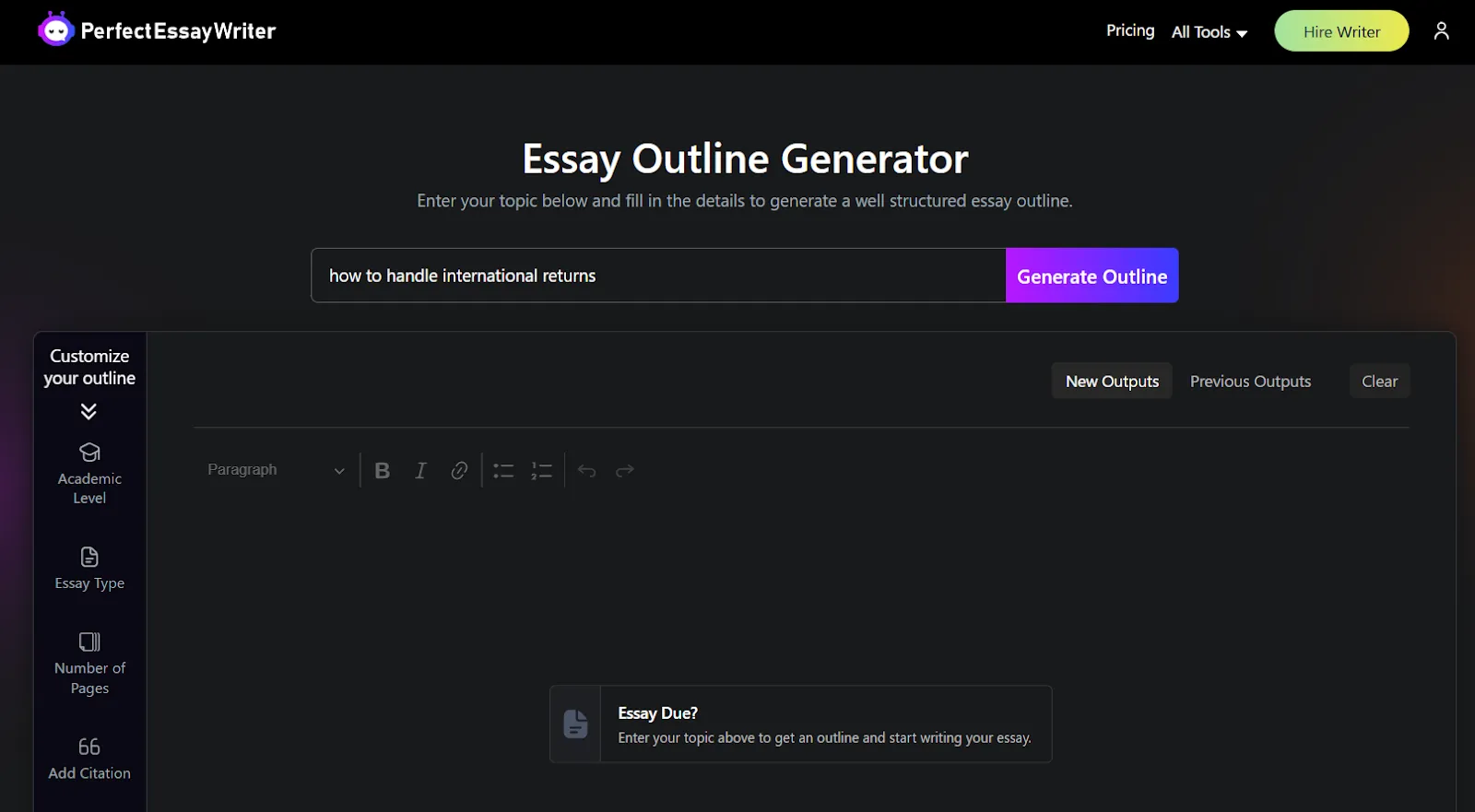Open the Academic Level graduation cap icon

point(89,453)
